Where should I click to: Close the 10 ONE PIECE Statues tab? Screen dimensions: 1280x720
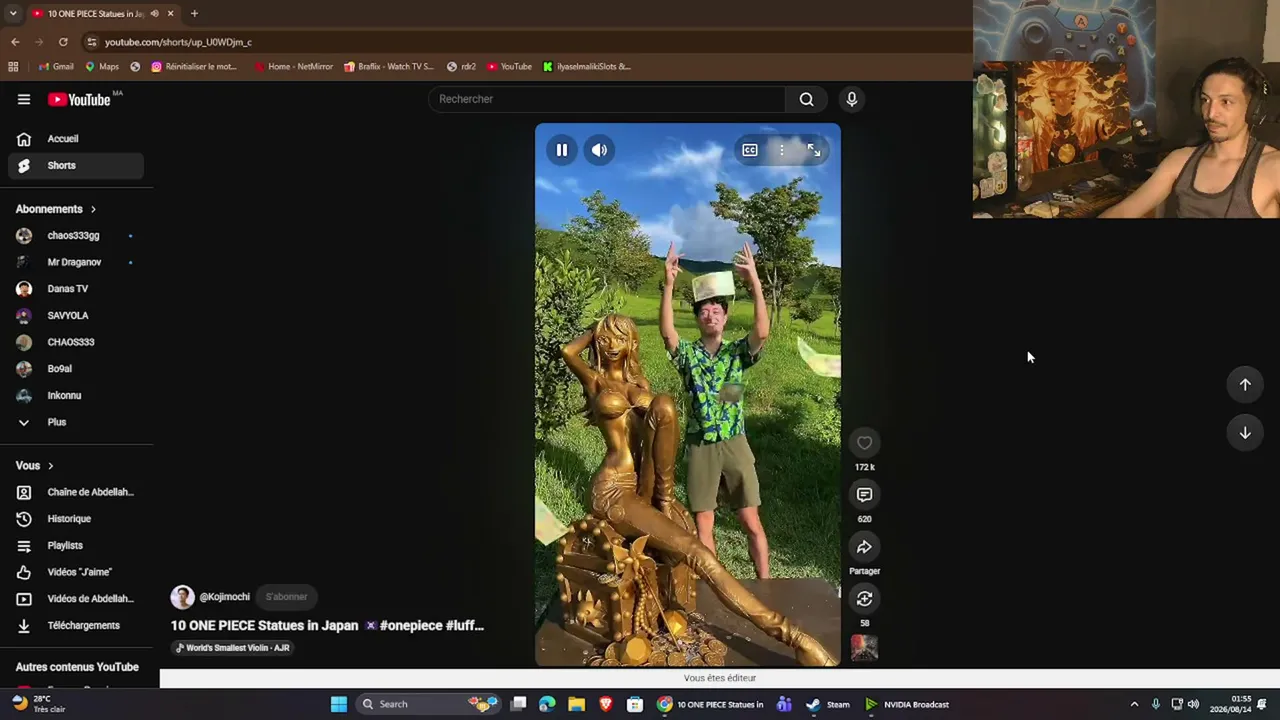[171, 13]
